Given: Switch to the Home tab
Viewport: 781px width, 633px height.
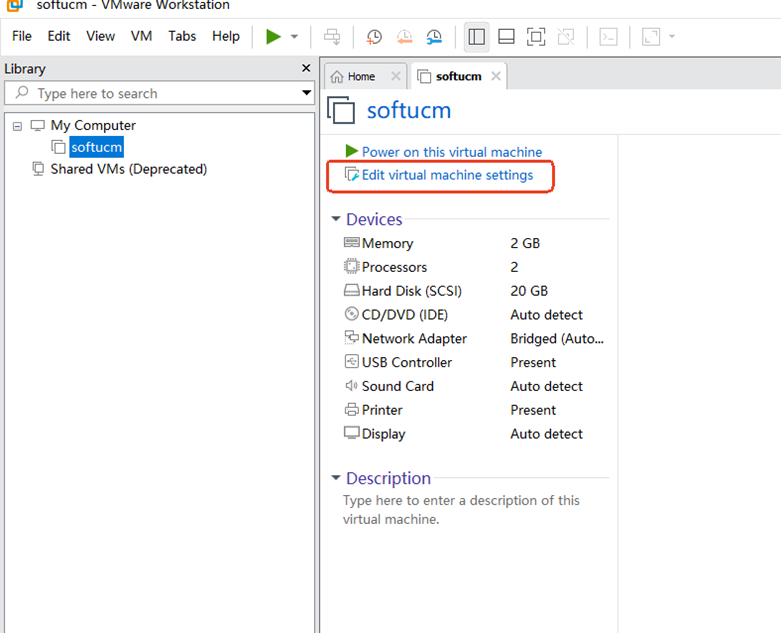Looking at the screenshot, I should 361,77.
